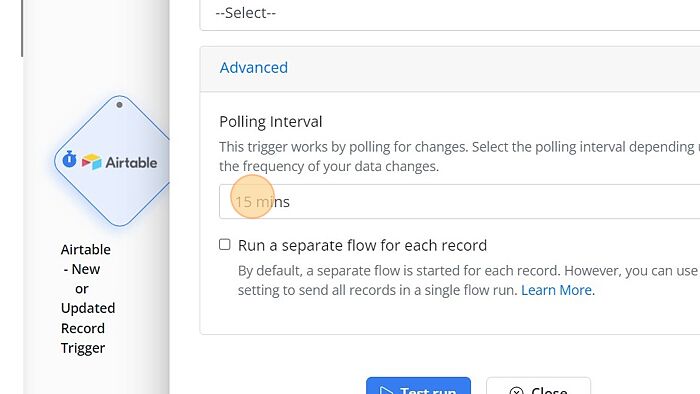The width and height of the screenshot is (700, 394).
Task: Click the Airtable wordmark text in node
Action: click(131, 162)
